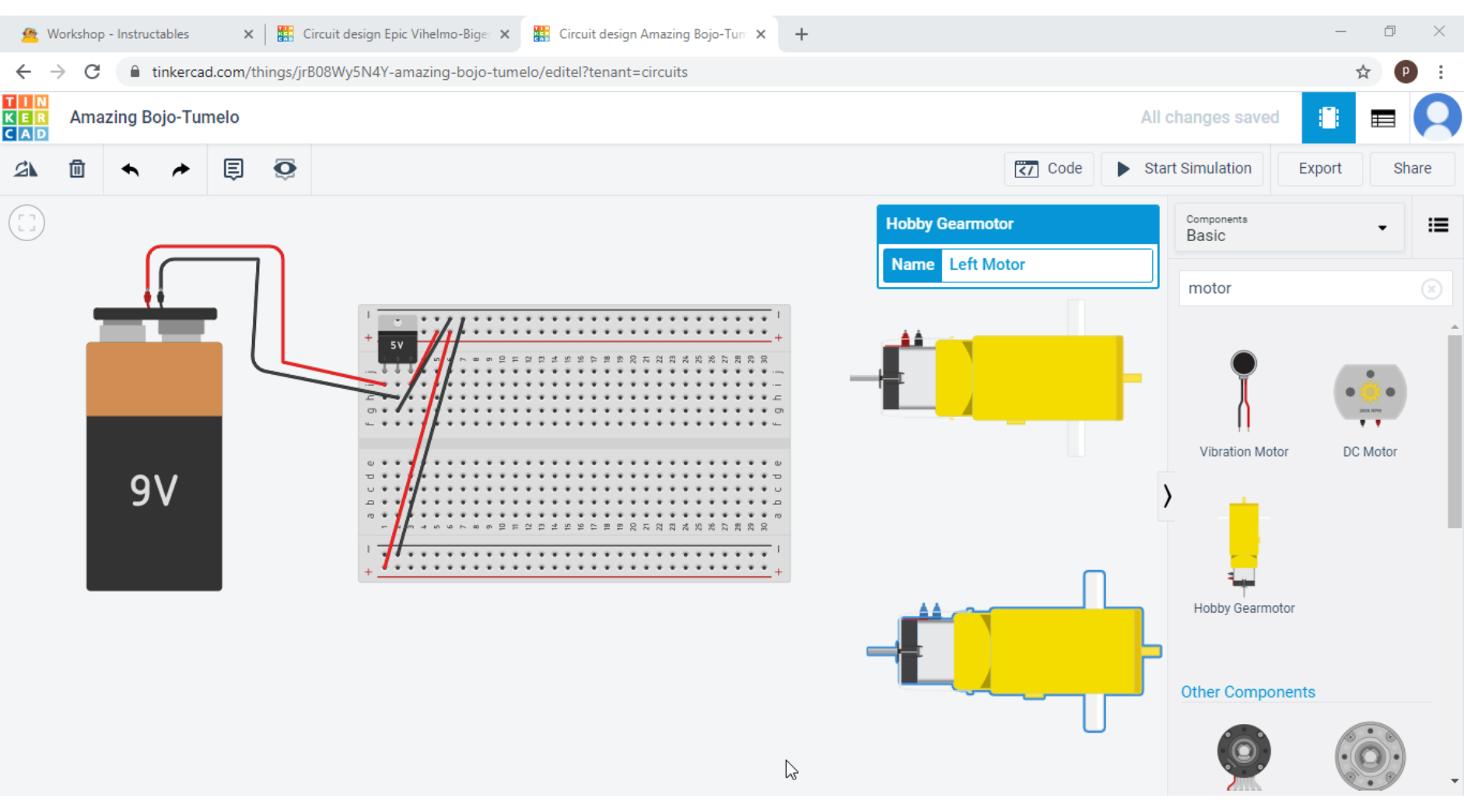Close the Amazing Bojo-Tumelo tab
Viewport: 1464px width, 812px height.
coord(761,34)
